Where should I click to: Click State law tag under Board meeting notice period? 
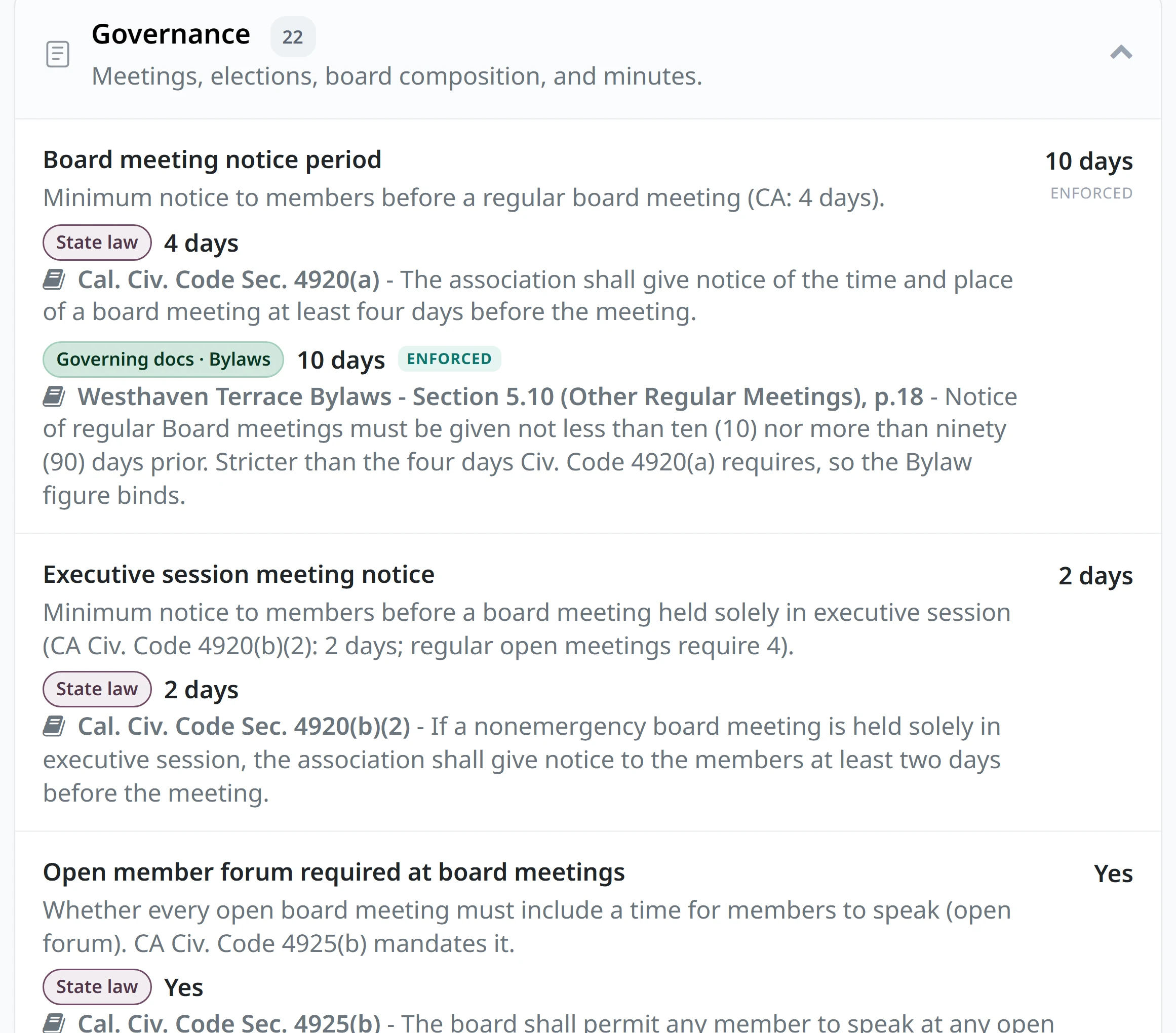(97, 243)
